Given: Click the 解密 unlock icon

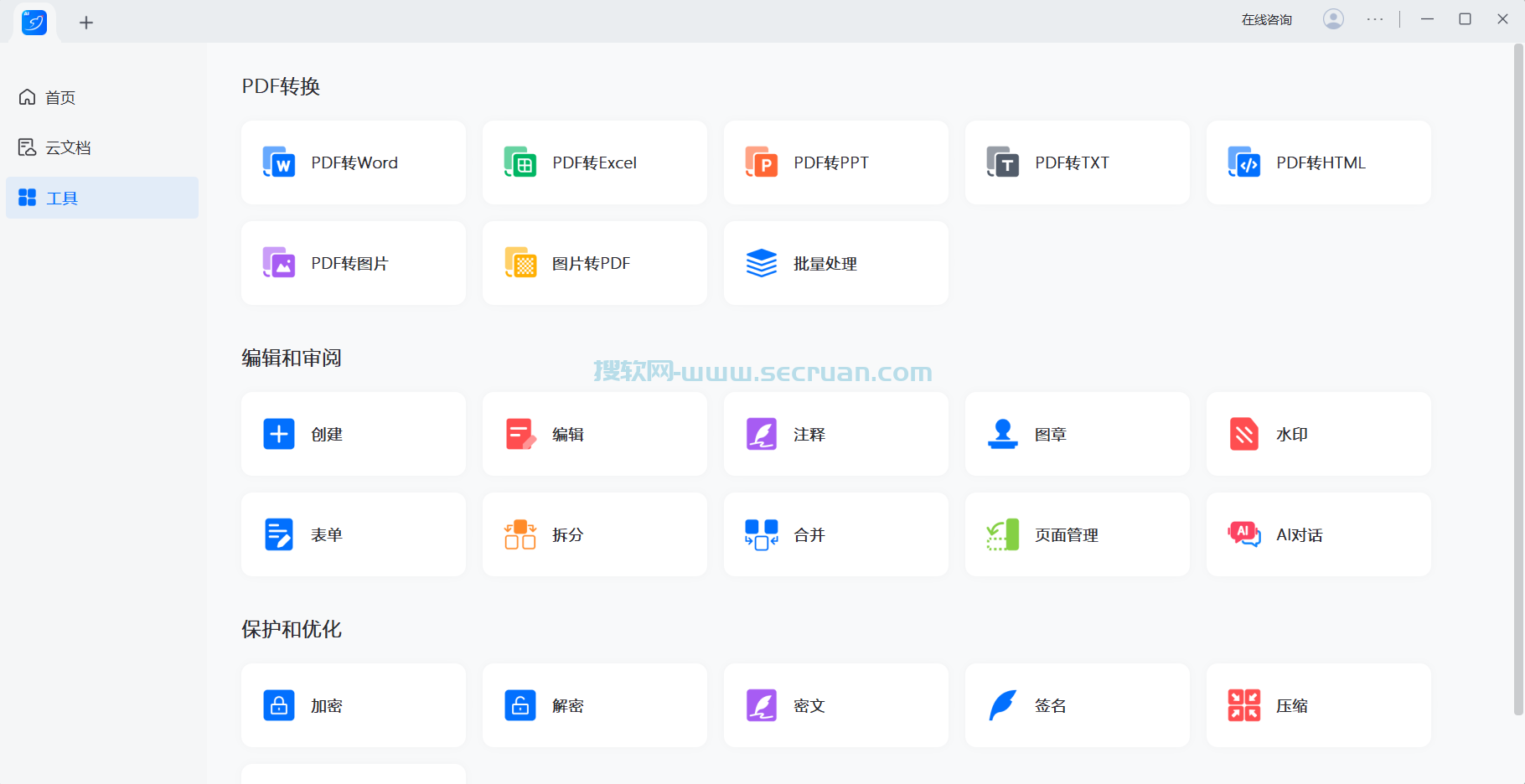Looking at the screenshot, I should pos(520,705).
